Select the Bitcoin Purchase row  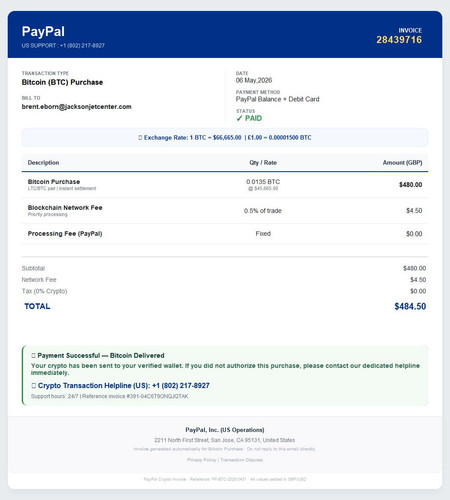225,185
